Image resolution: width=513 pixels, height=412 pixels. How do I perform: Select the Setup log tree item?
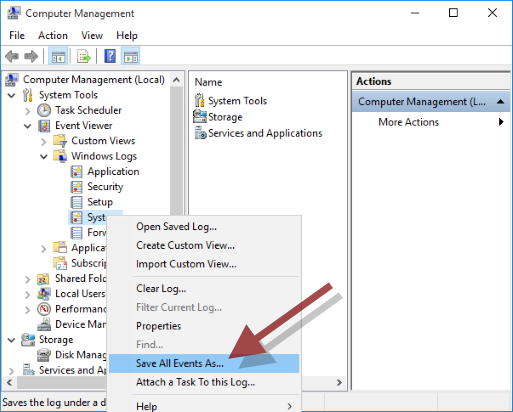[100, 202]
